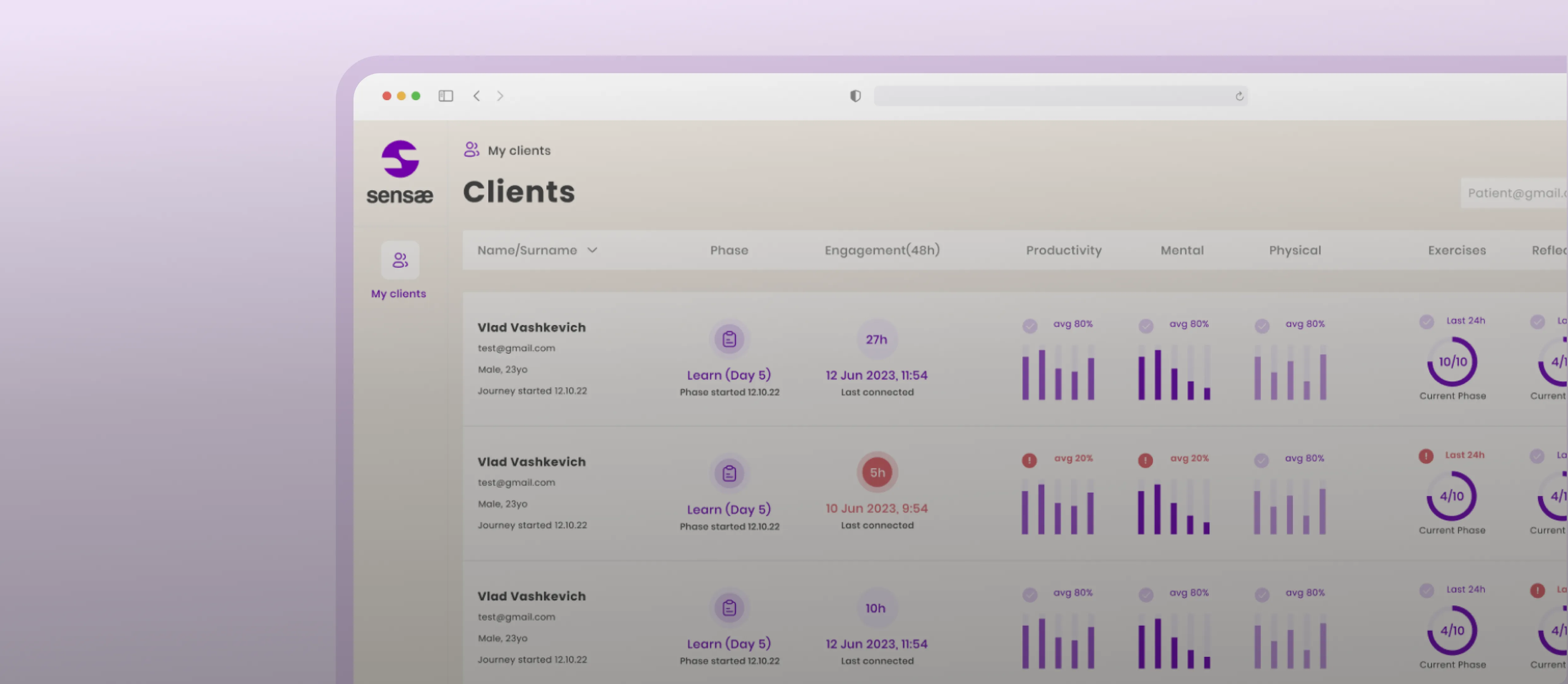Screen dimensions: 1568x684
Task: Click second row Exercises red alert icon
Action: [x=1426, y=456]
